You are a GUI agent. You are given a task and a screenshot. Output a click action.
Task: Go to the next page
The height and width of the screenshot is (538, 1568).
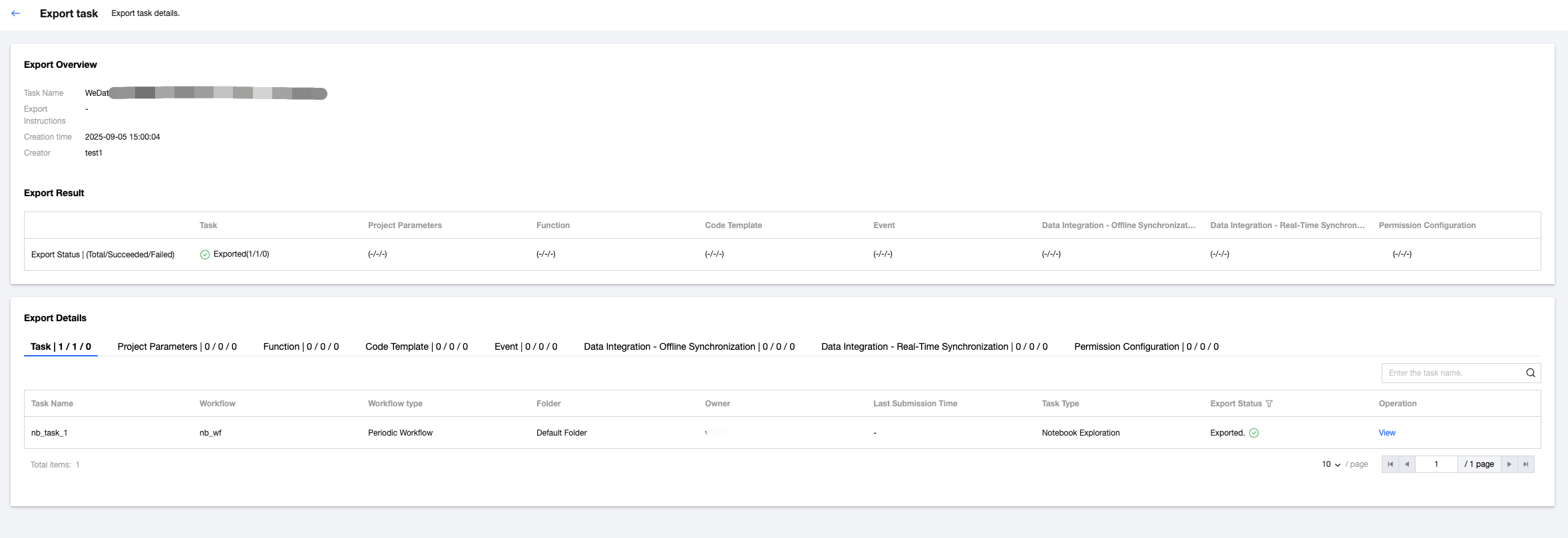[1509, 464]
